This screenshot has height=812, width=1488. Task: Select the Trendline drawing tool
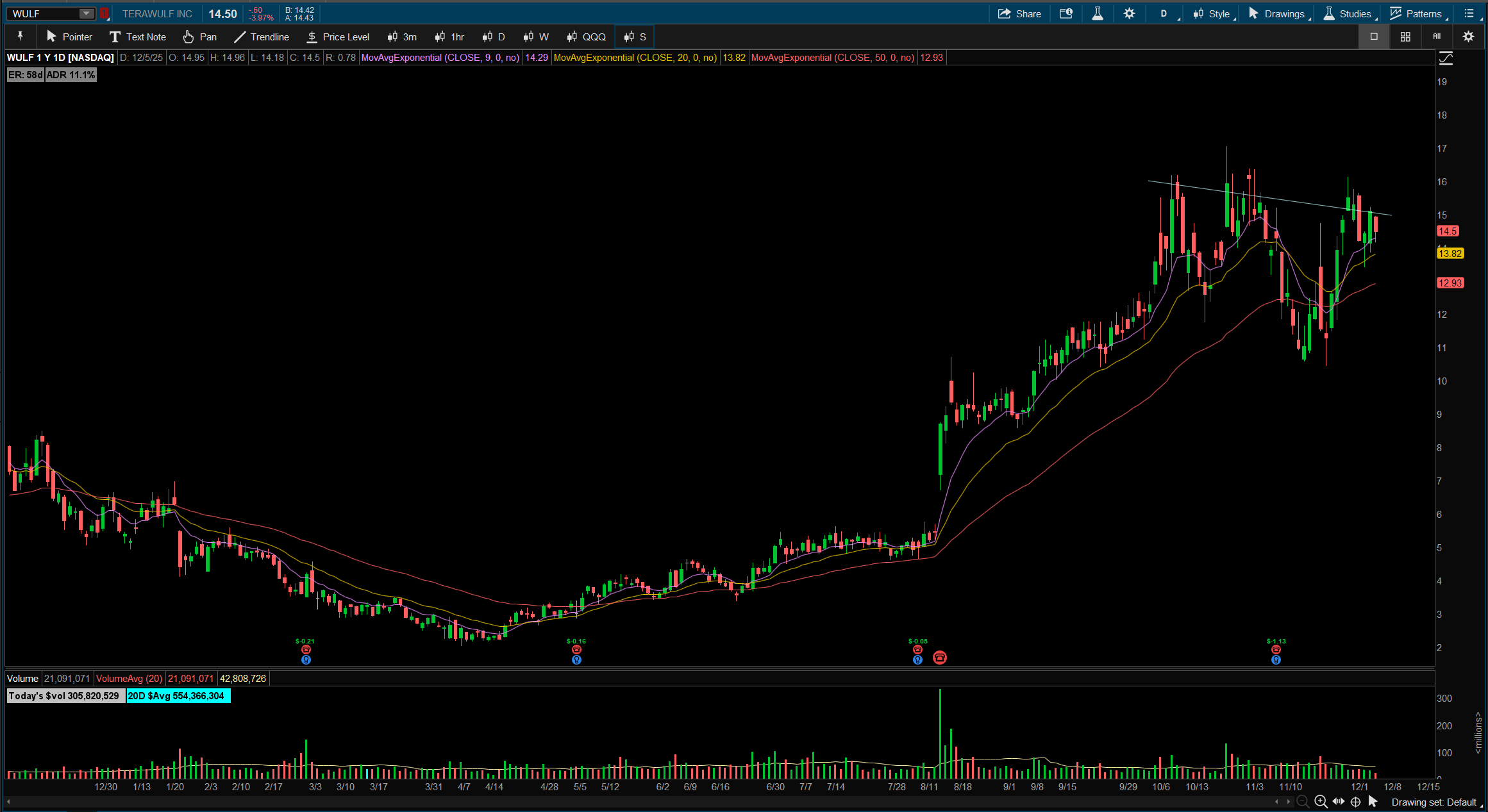pos(262,37)
